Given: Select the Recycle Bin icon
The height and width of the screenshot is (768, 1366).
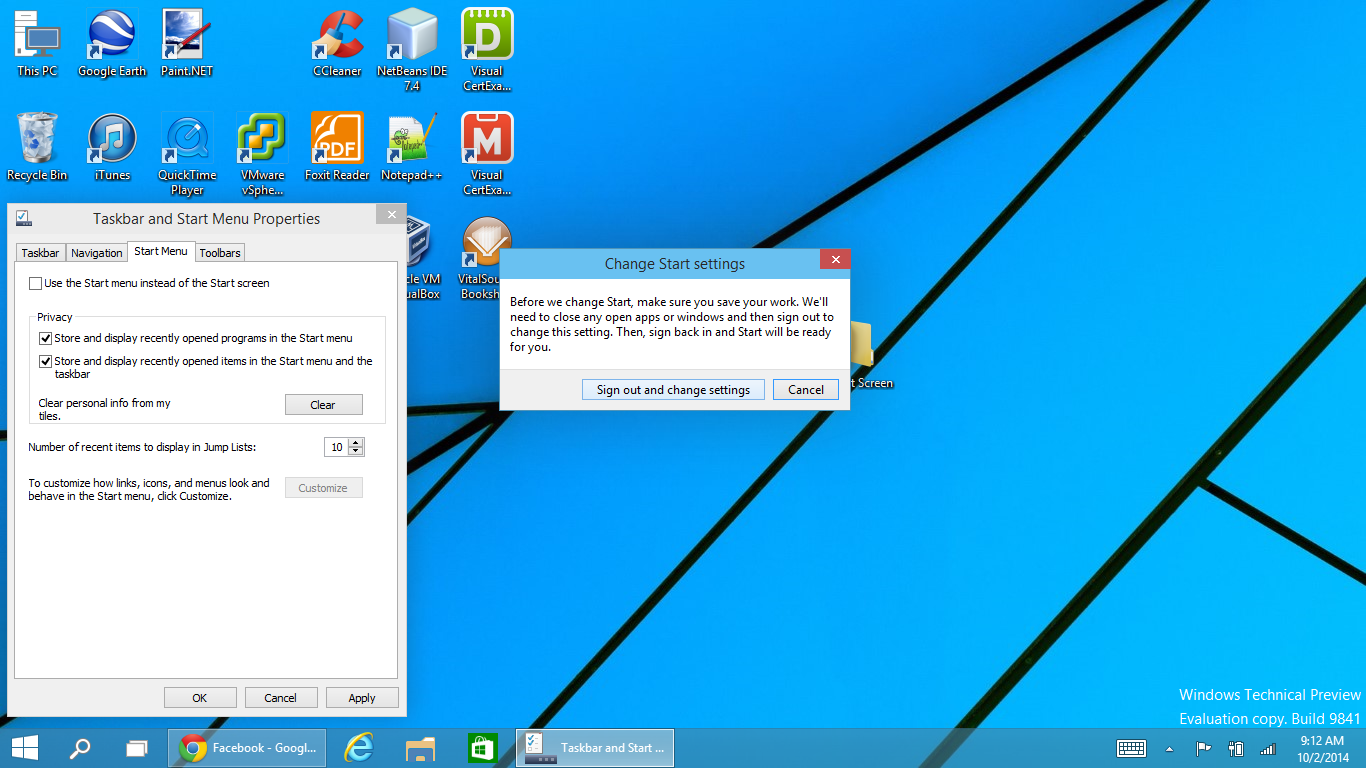Looking at the screenshot, I should (x=37, y=147).
